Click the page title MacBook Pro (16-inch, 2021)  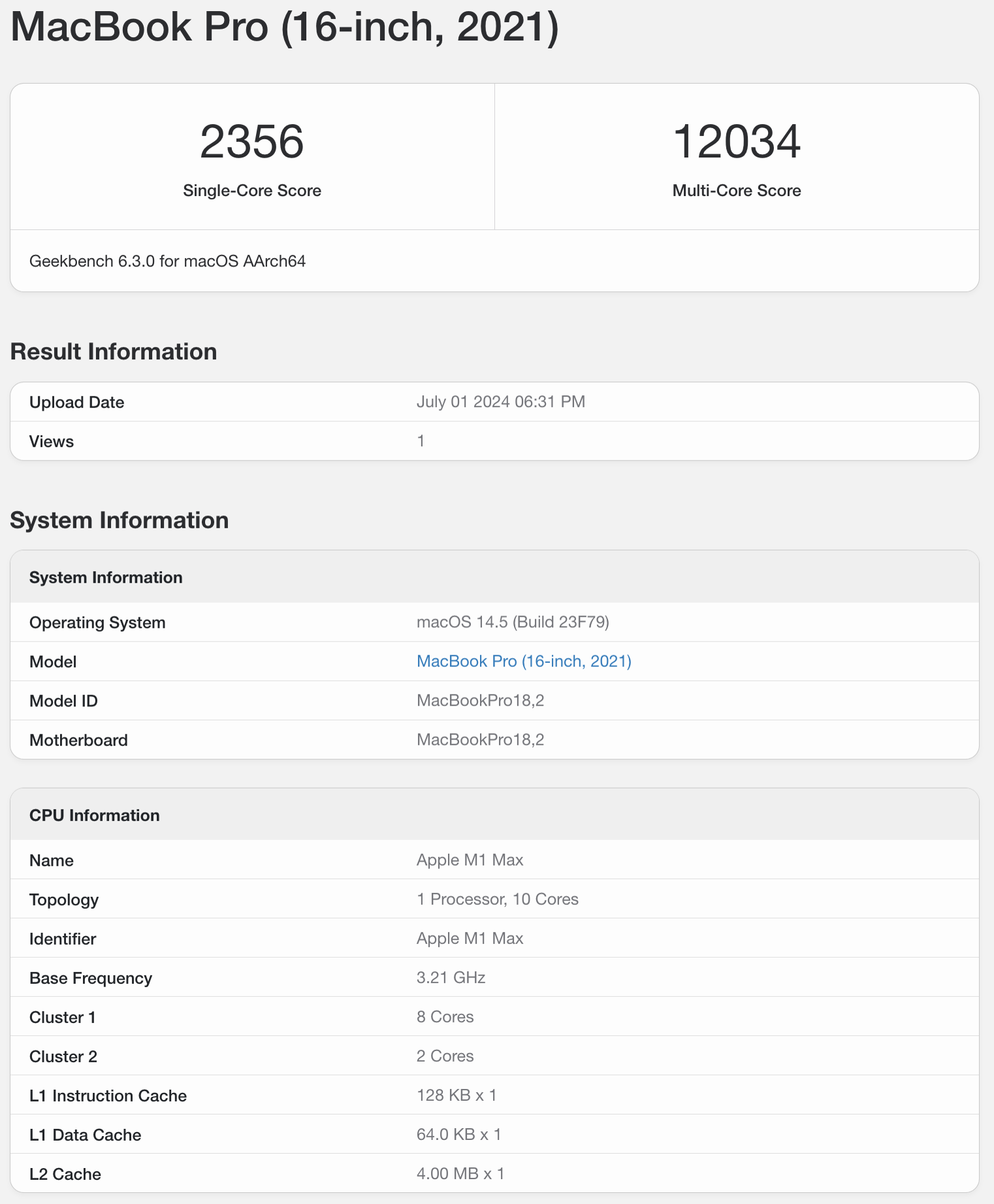tap(285, 27)
